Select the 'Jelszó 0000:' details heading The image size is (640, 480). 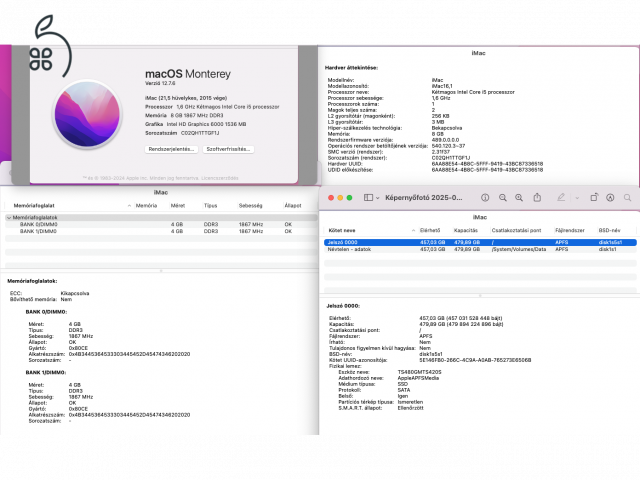click(343, 306)
